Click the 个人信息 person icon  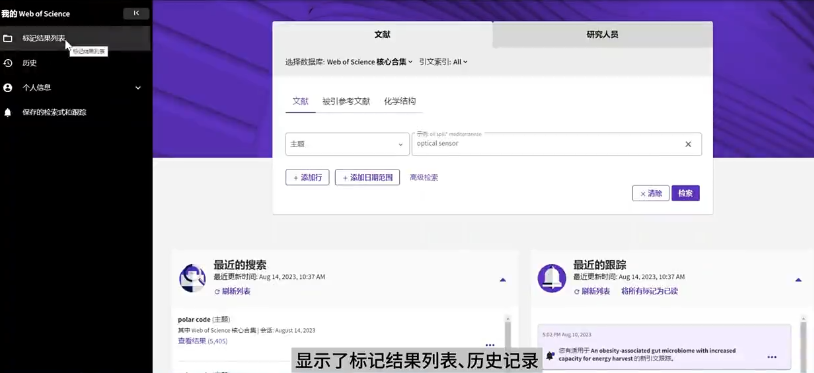(7, 88)
